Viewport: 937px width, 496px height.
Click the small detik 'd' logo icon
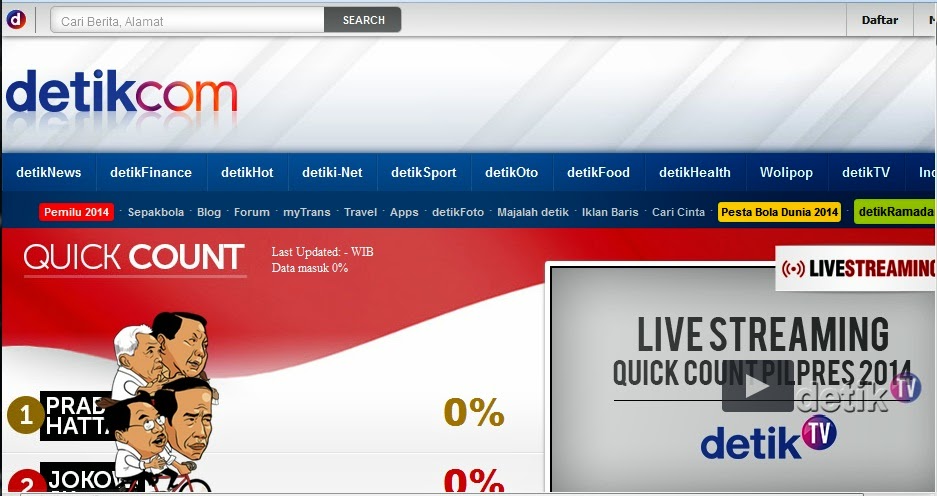16,20
